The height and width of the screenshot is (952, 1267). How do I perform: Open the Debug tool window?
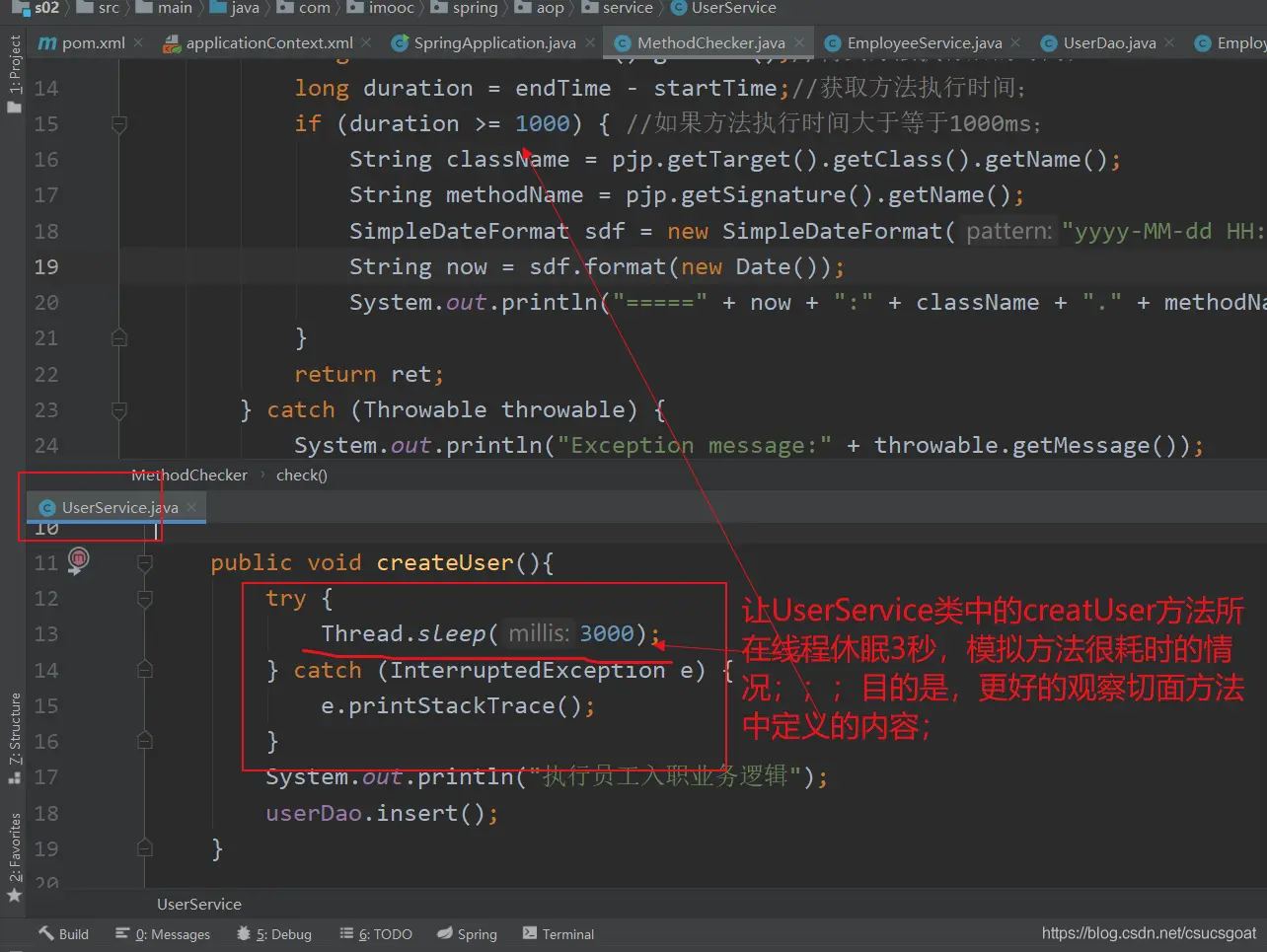coord(274,934)
